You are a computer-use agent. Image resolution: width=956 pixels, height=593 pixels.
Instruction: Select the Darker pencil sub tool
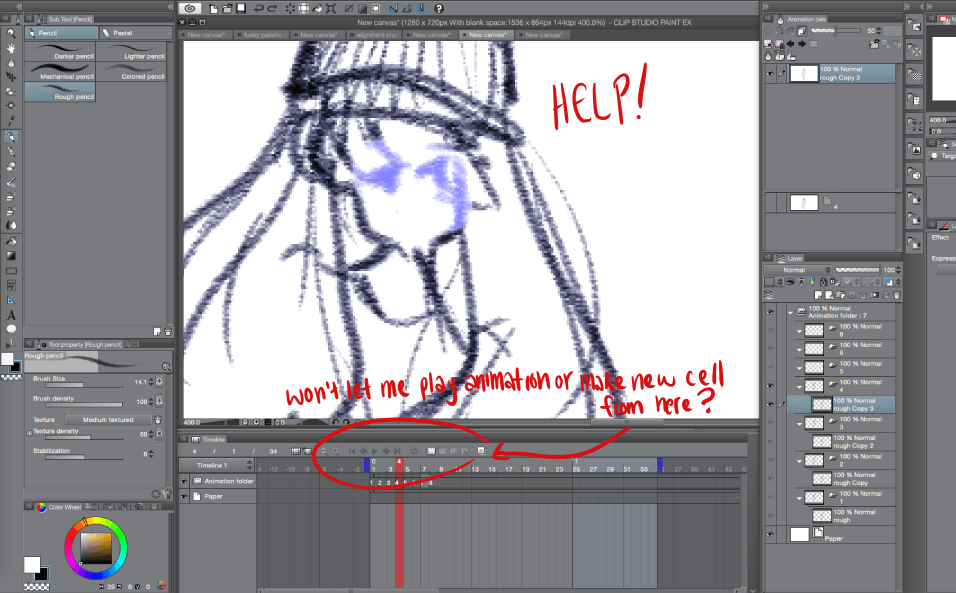point(60,51)
